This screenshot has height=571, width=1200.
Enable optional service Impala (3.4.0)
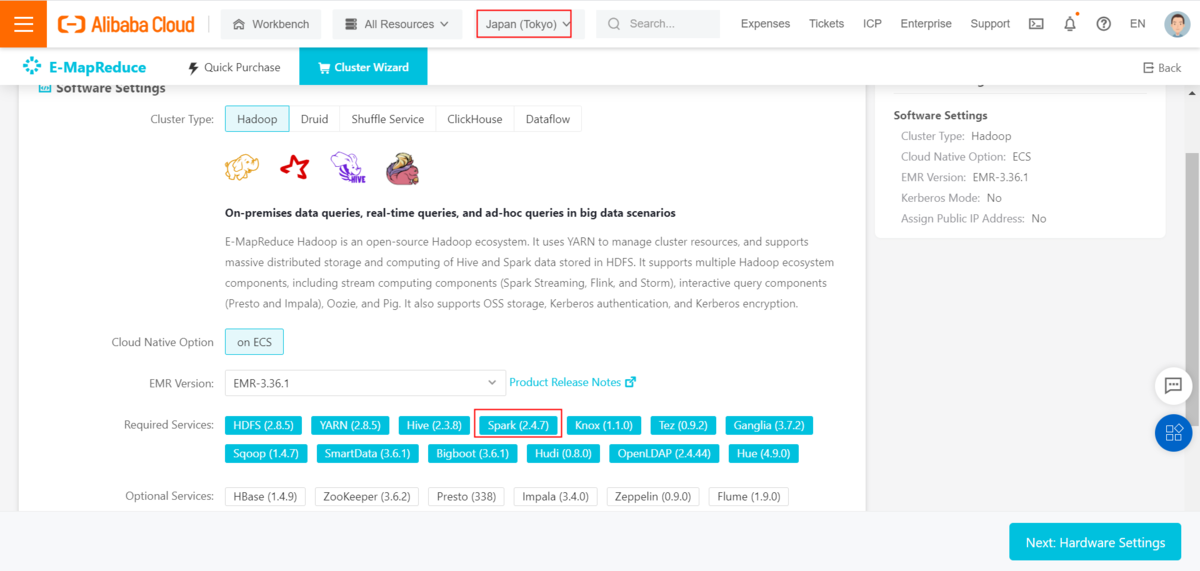click(x=556, y=496)
